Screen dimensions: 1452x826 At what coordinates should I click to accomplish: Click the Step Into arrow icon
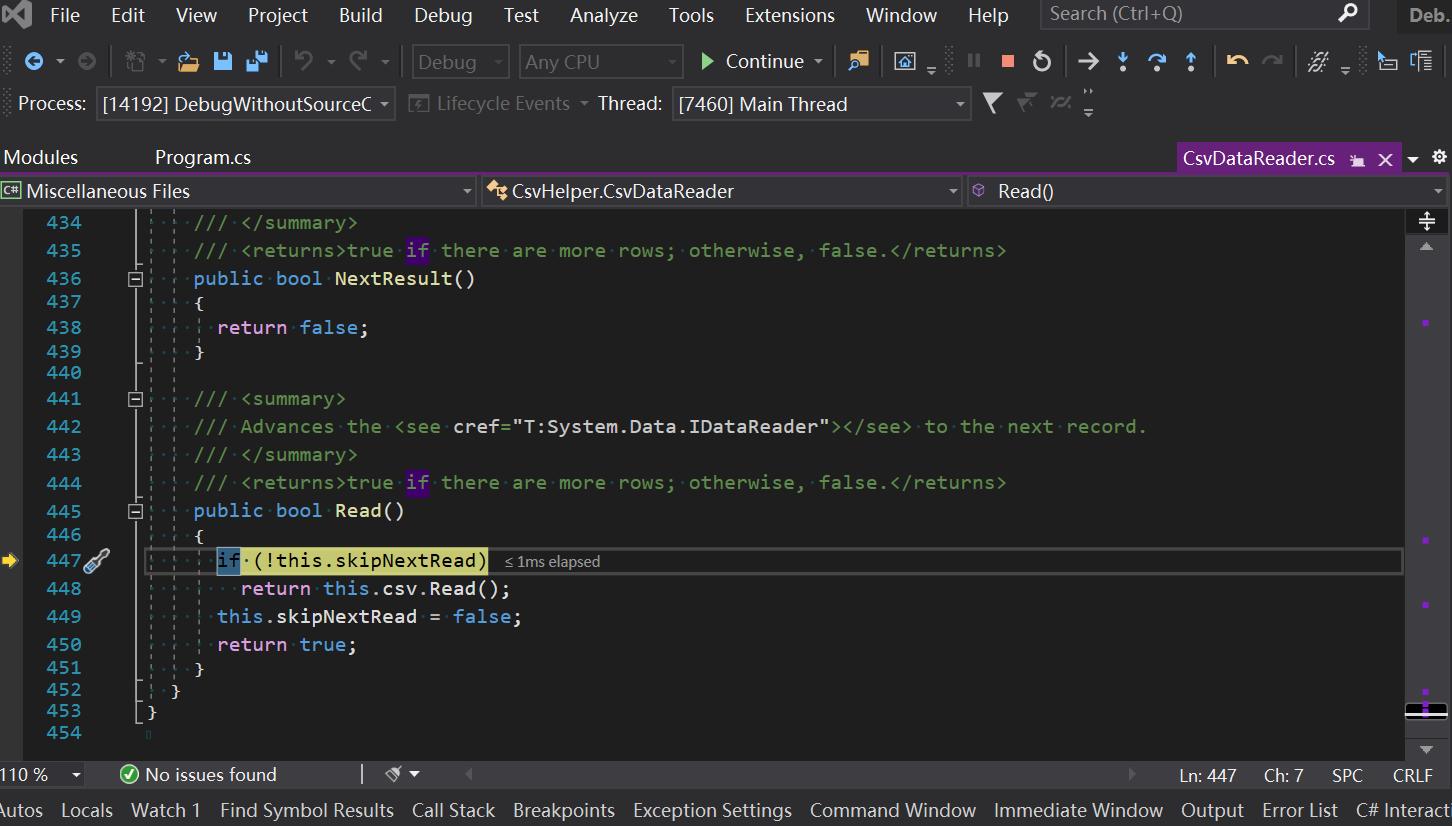pos(1123,62)
